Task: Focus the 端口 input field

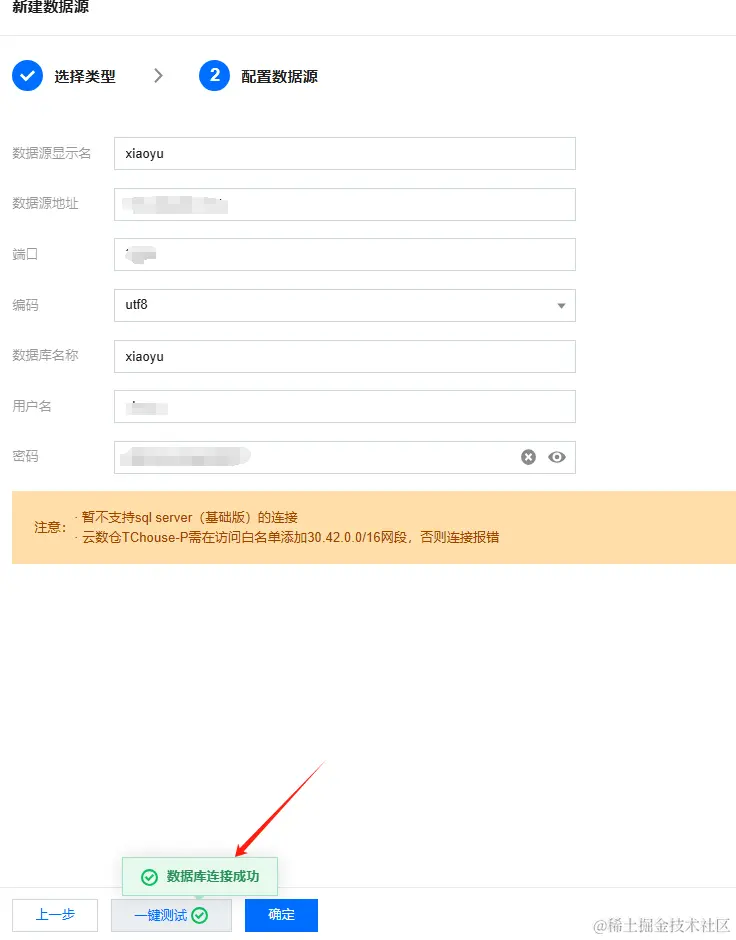Action: pyautogui.click(x=345, y=254)
